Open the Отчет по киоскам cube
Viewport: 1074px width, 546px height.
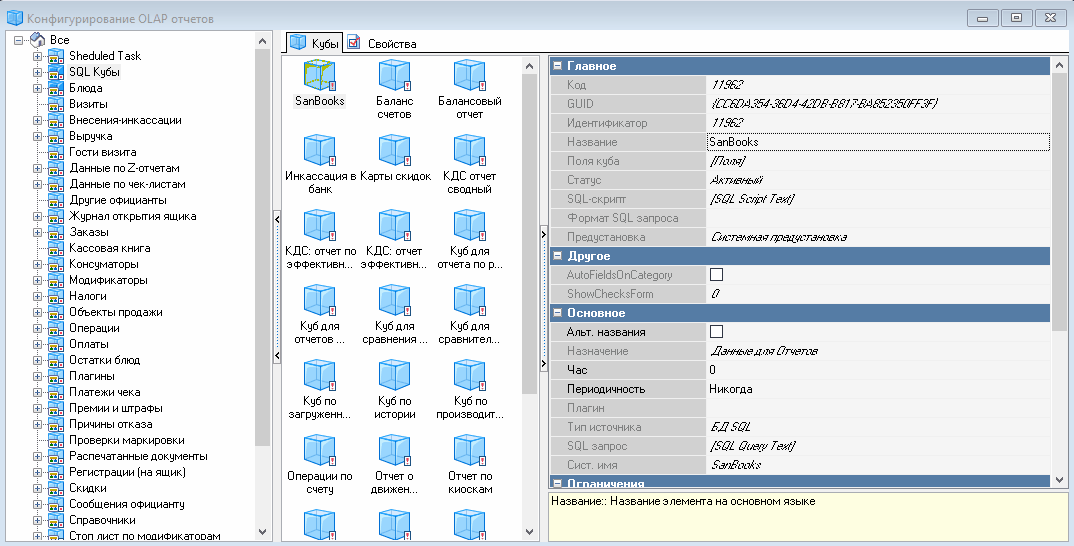tap(469, 451)
